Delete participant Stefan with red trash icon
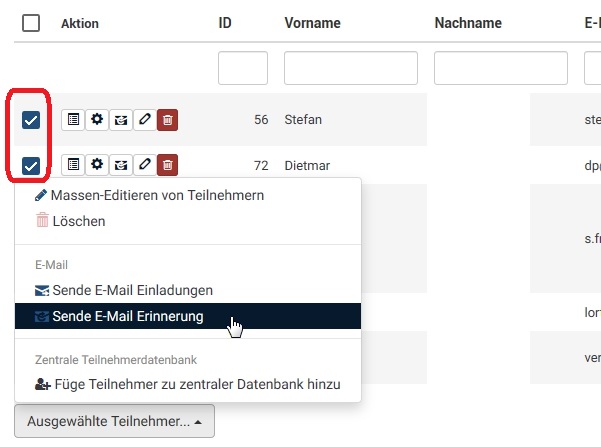The image size is (601, 447). 168,120
